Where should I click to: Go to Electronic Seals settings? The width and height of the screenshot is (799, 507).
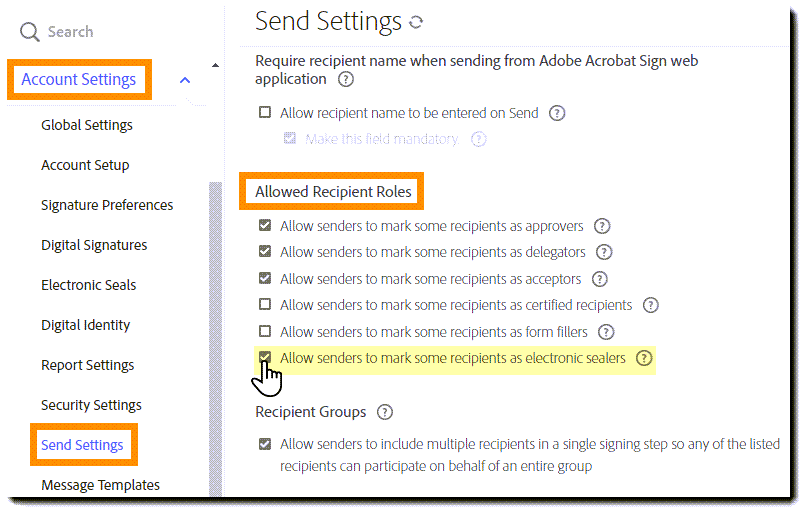pos(89,285)
